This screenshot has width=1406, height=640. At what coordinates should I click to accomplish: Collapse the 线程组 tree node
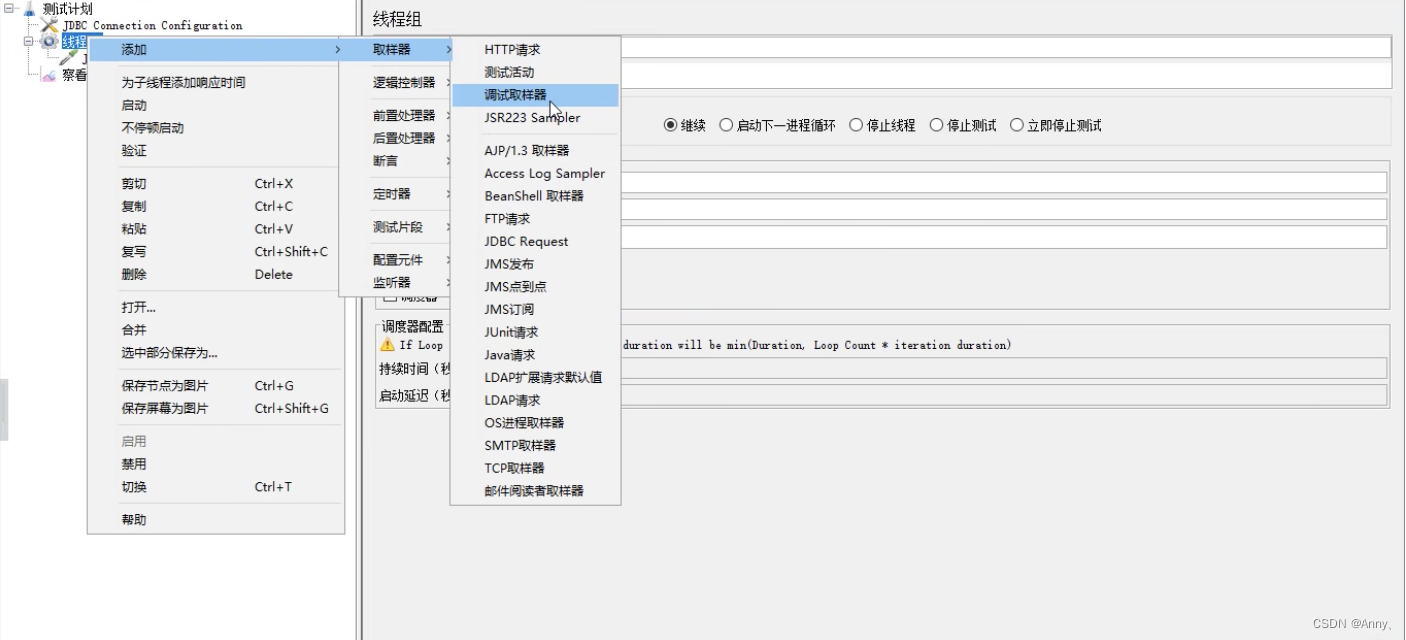29,41
